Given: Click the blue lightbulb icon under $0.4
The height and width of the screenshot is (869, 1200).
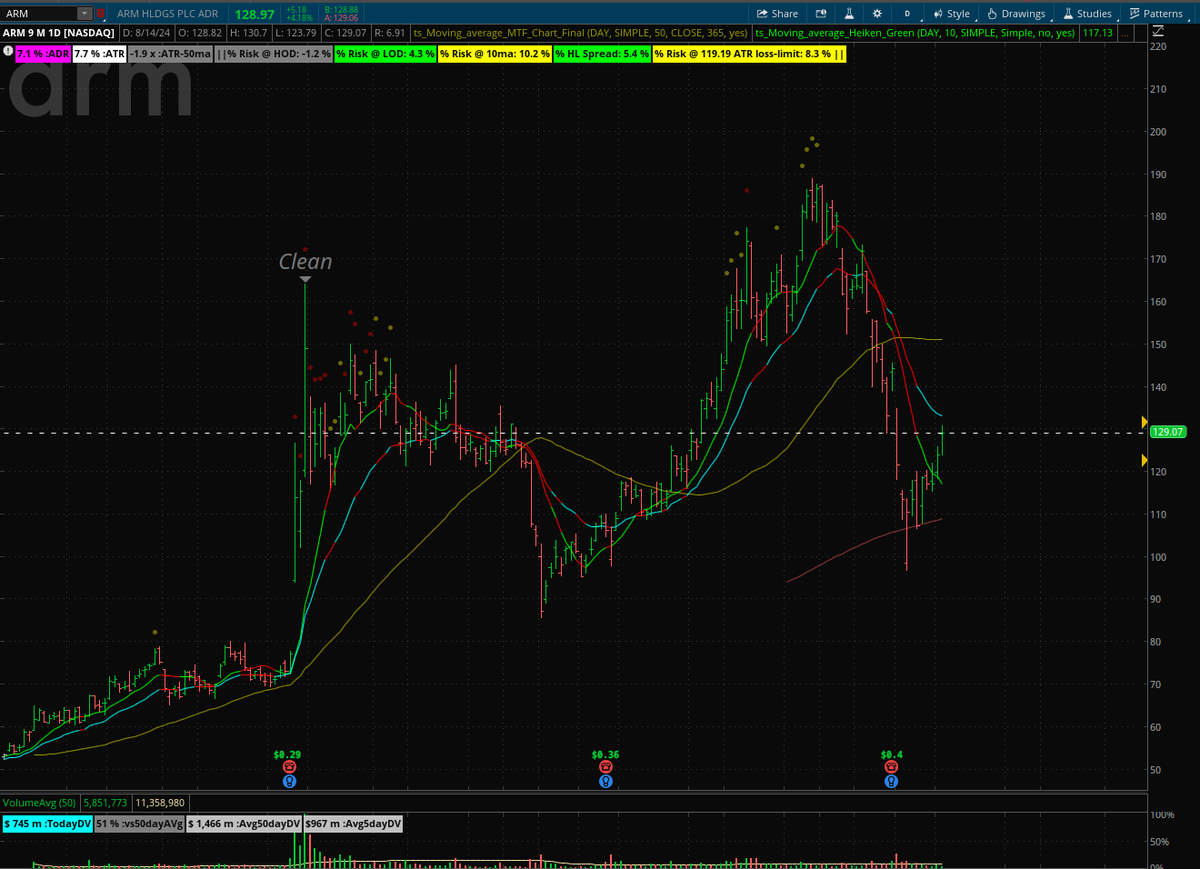Looking at the screenshot, I should click(891, 781).
